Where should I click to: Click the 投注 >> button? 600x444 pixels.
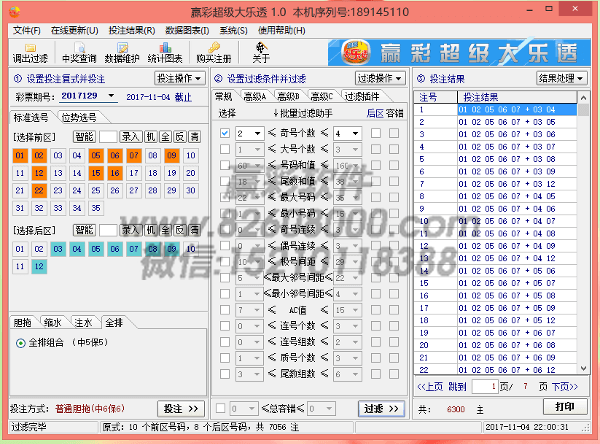pos(181,409)
